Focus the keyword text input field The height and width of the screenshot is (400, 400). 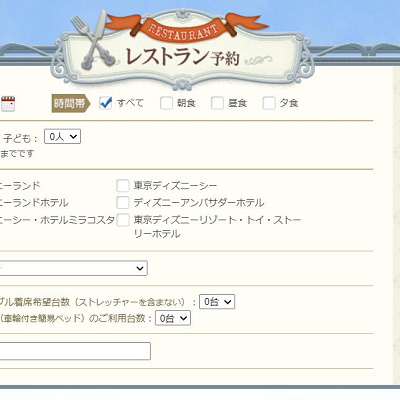point(75,351)
